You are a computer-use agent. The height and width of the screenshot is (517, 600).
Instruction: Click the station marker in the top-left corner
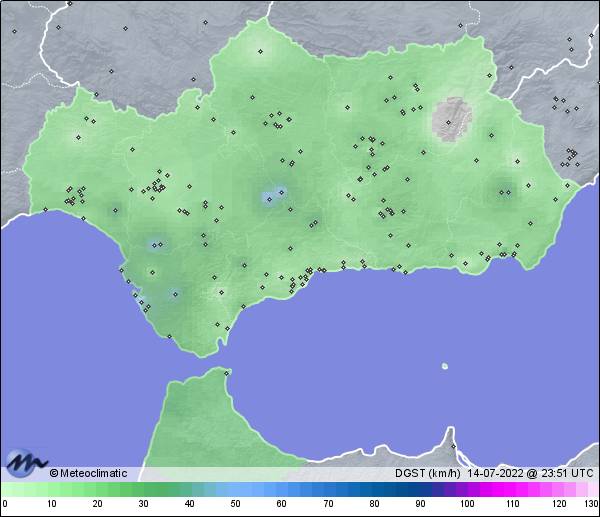tap(14, 30)
